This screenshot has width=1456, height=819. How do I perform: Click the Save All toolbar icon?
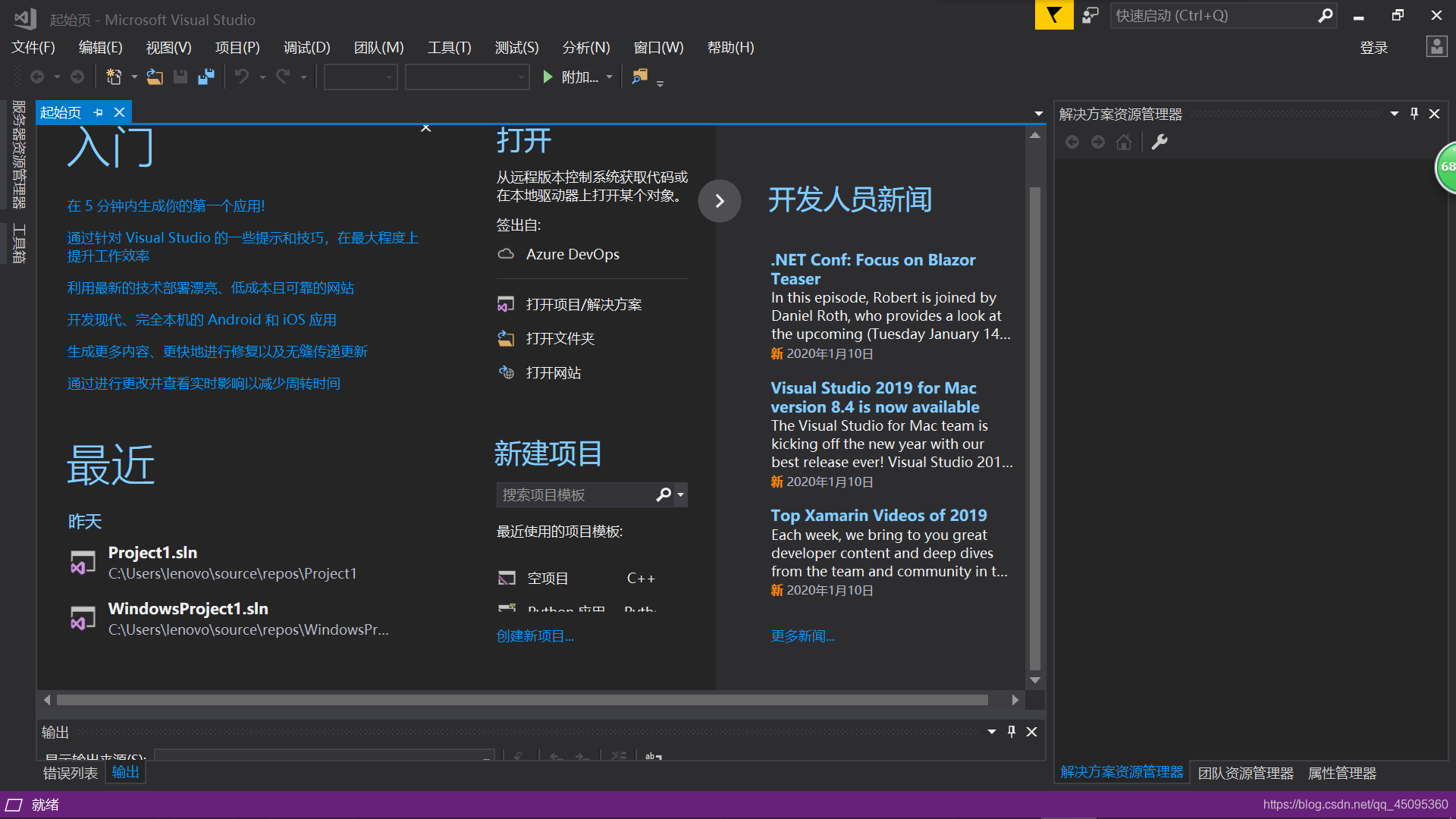[206, 77]
